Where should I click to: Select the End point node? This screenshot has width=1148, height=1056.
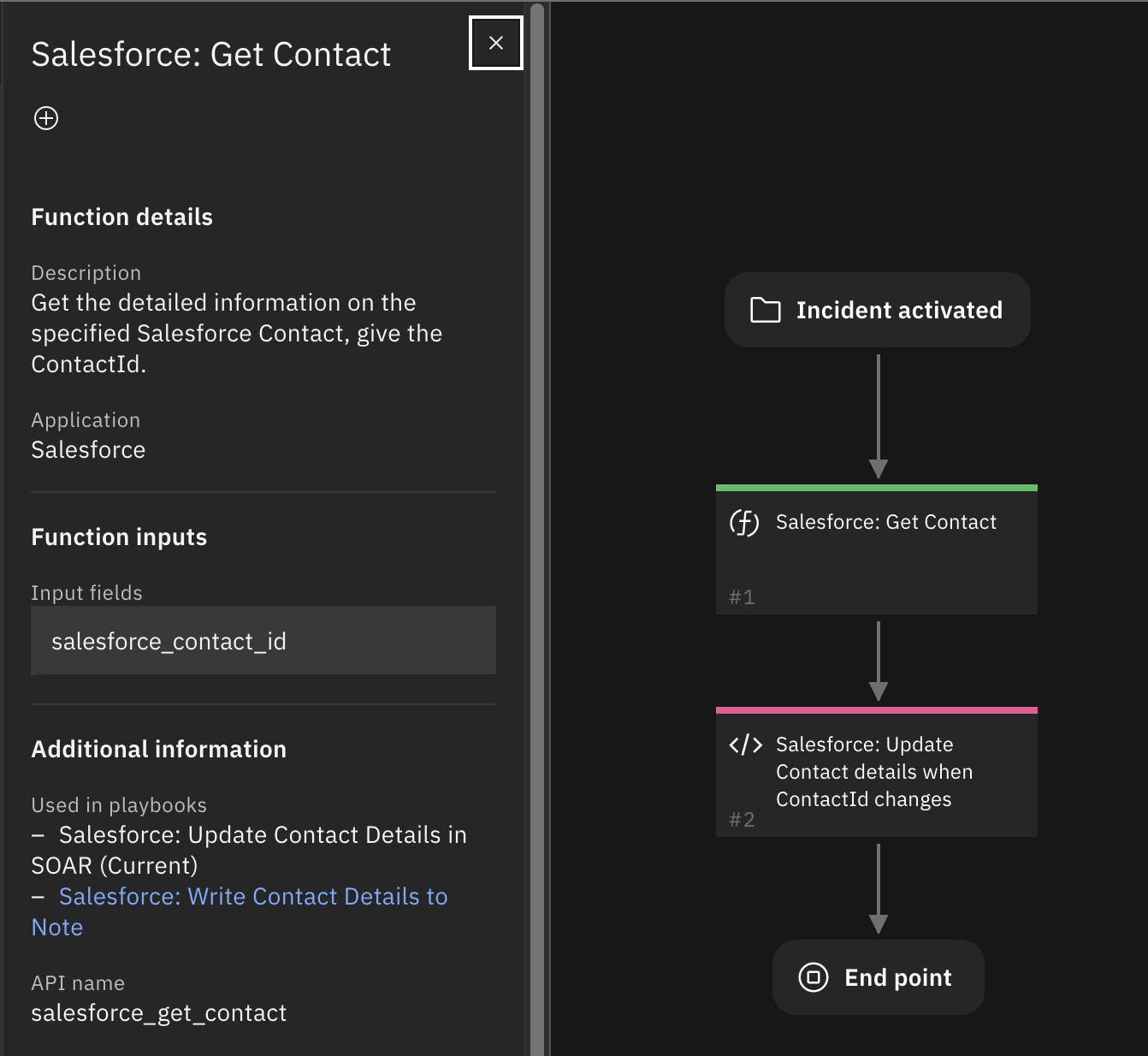pos(879,977)
